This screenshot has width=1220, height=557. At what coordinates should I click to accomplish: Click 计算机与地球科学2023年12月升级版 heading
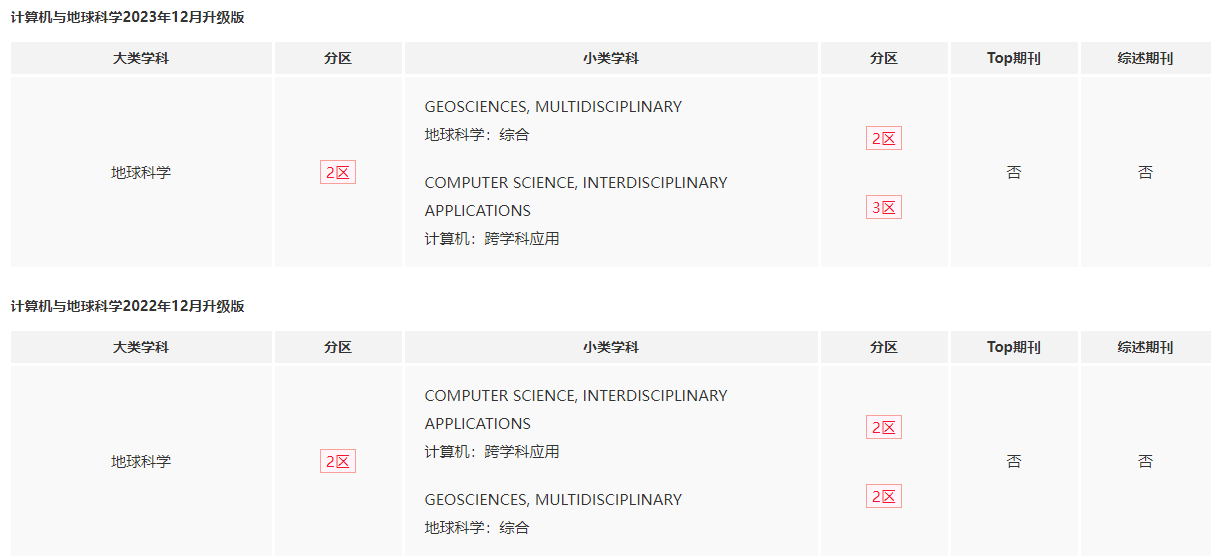point(128,17)
